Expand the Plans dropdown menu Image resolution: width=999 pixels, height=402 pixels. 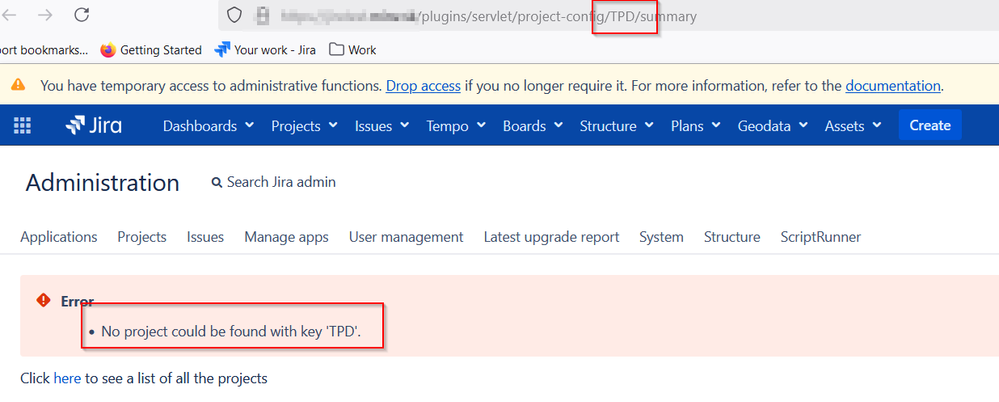point(695,126)
